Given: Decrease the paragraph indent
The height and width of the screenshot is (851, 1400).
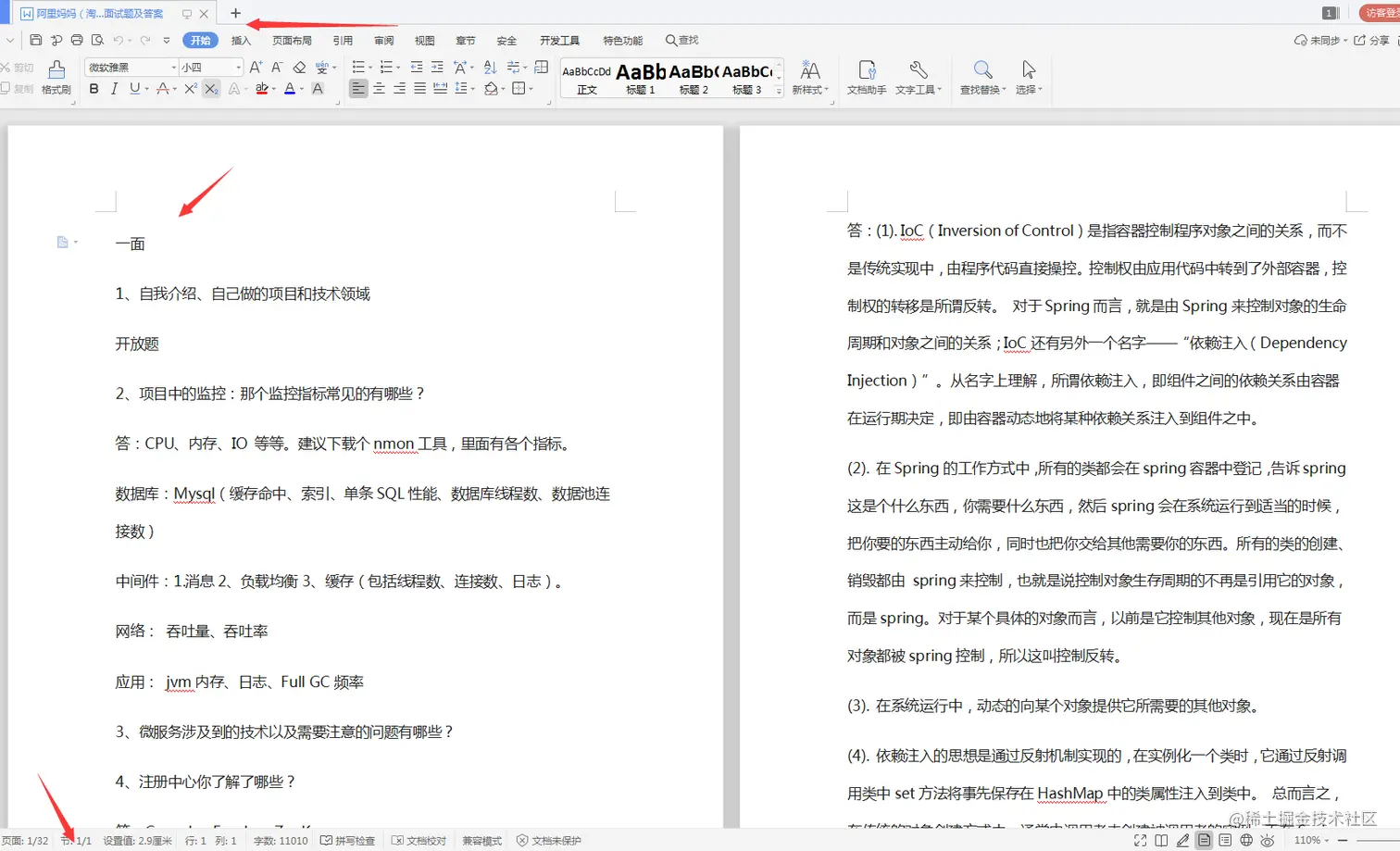Looking at the screenshot, I should point(417,67).
